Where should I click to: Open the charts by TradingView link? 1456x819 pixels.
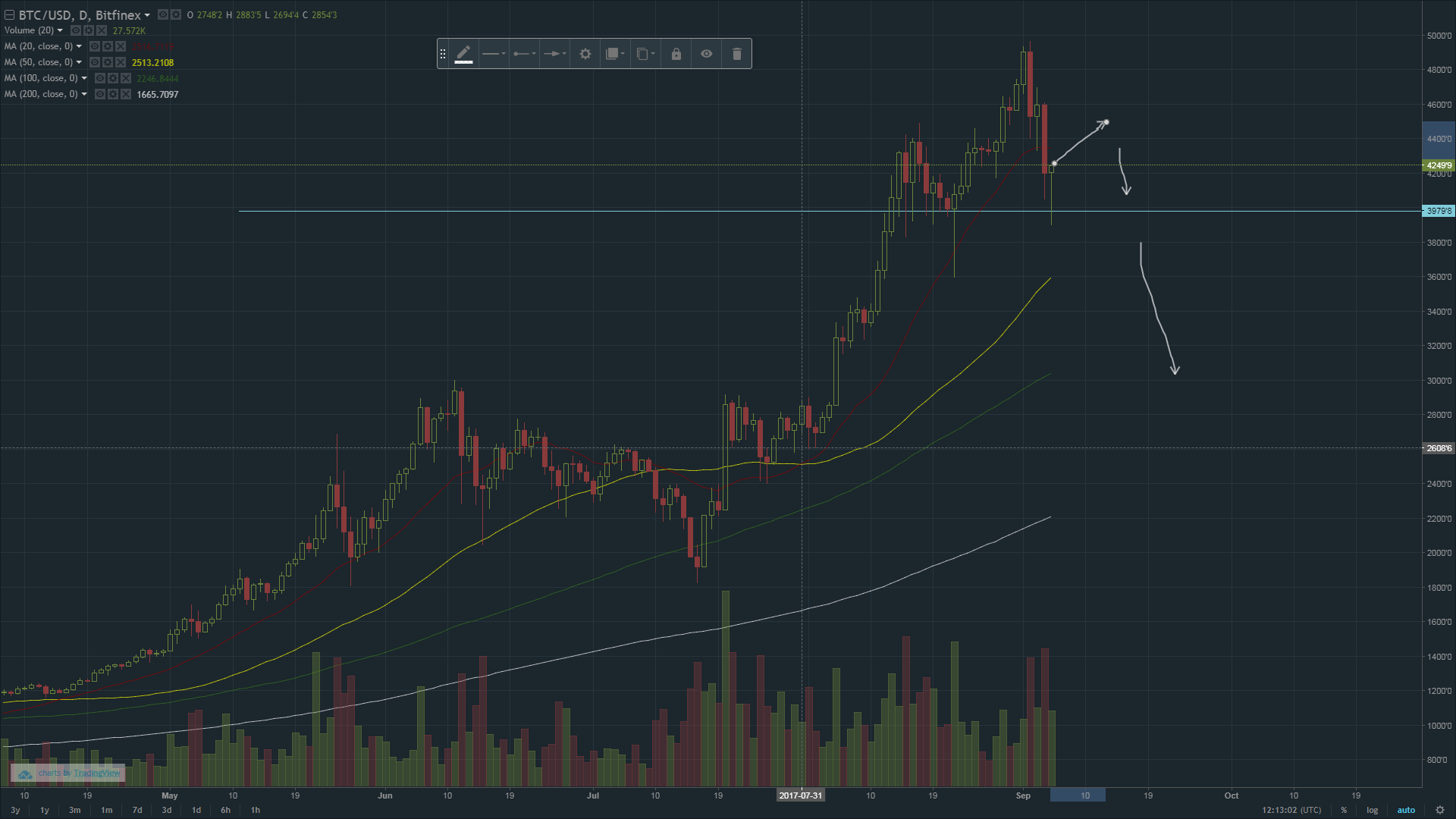click(x=79, y=773)
